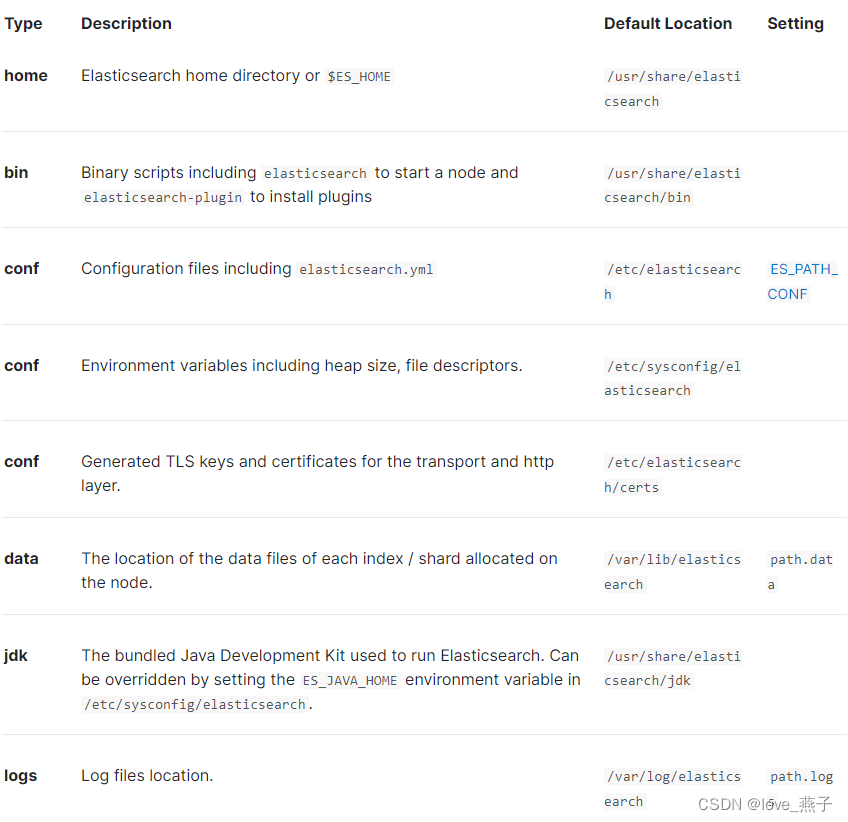Click the CSDN watermark text

765,805
